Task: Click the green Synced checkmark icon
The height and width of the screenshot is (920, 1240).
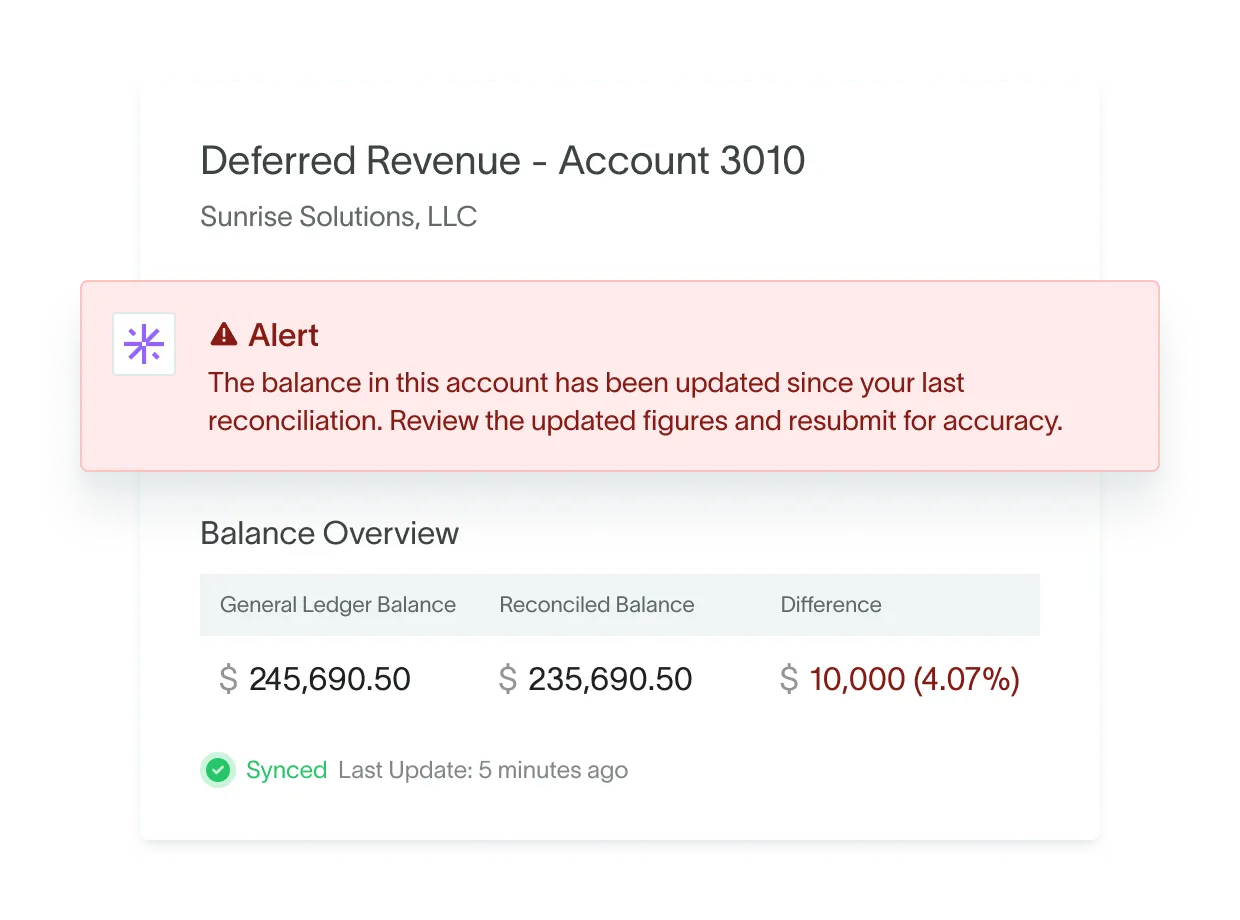Action: [x=218, y=770]
